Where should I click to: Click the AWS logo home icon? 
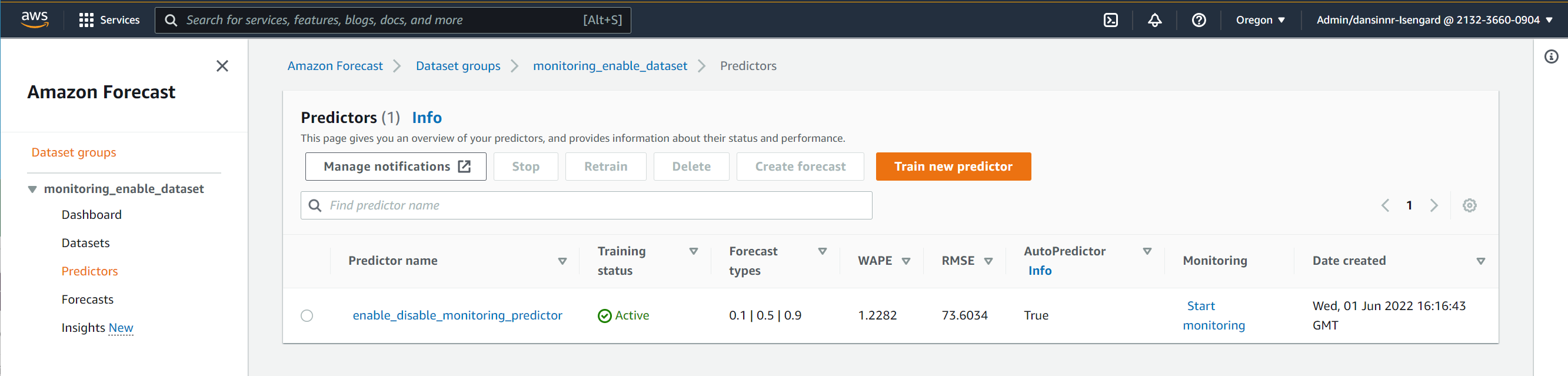tap(35, 19)
